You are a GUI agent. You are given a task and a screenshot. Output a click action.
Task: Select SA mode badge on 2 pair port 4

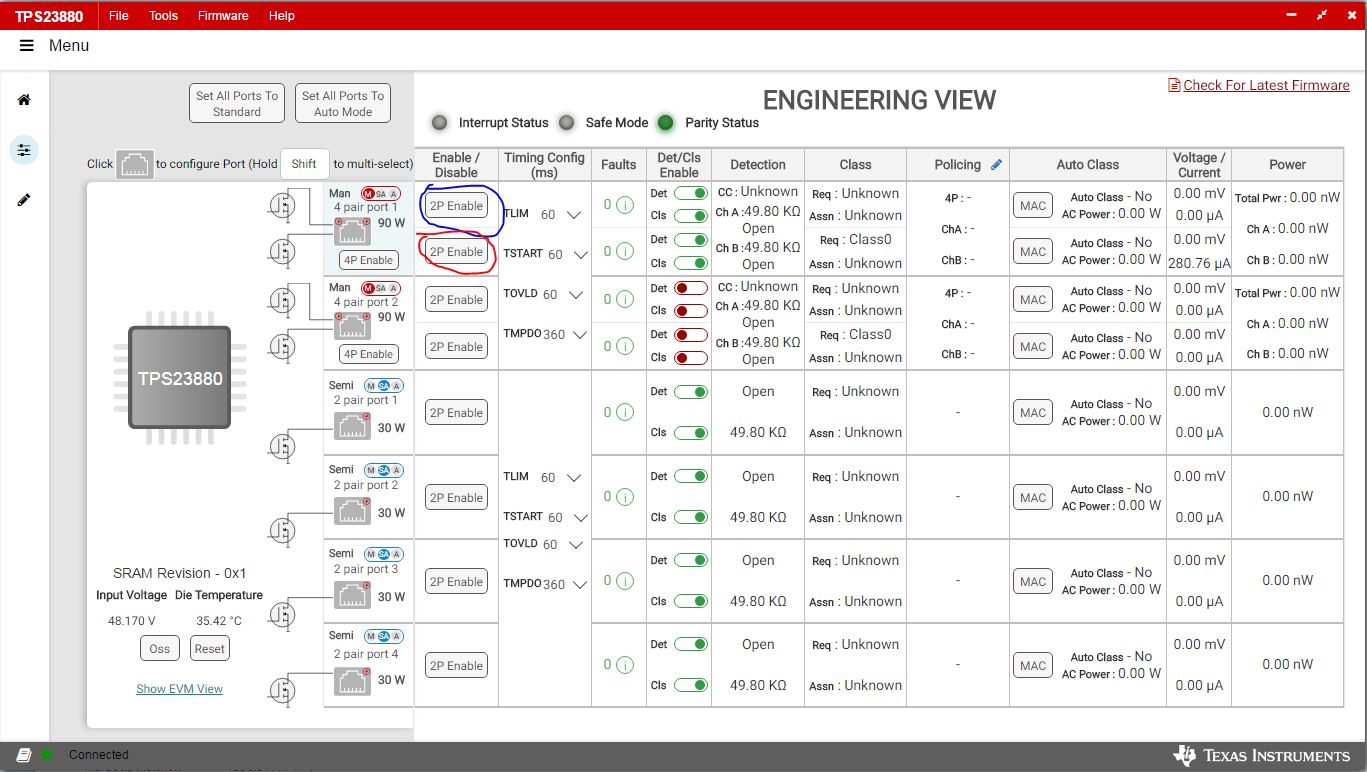(384, 637)
